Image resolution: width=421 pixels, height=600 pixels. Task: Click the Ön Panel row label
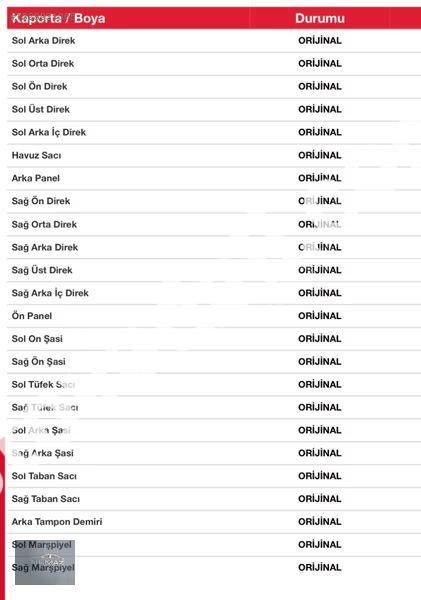[x=32, y=316]
